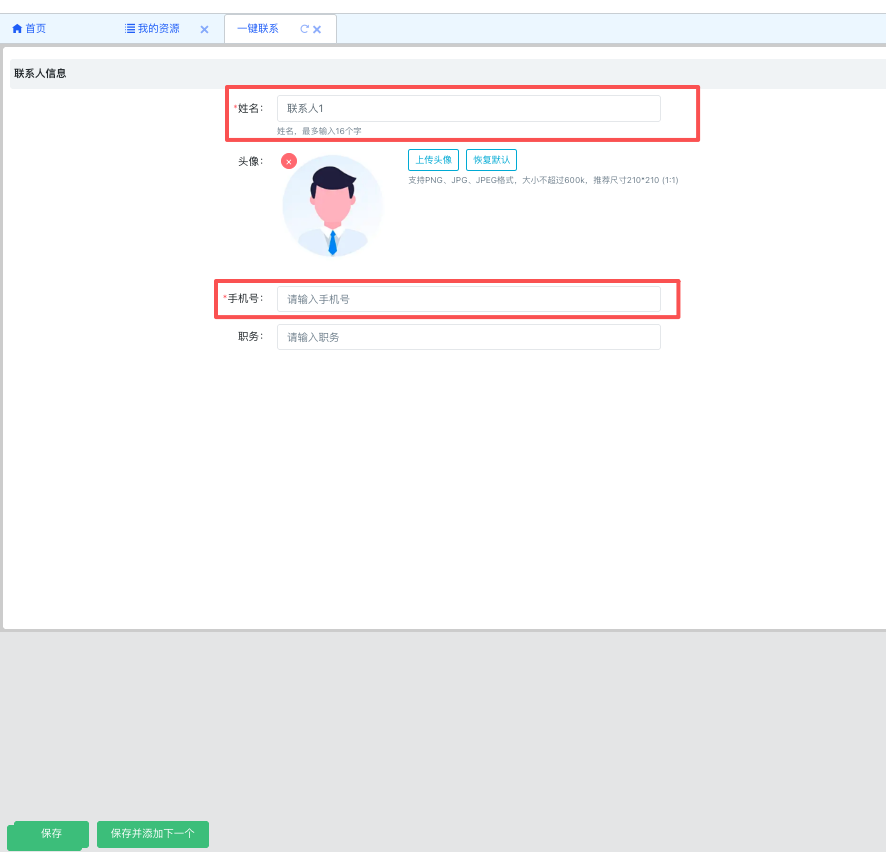Click the house icon beside 首页

click(x=17, y=29)
